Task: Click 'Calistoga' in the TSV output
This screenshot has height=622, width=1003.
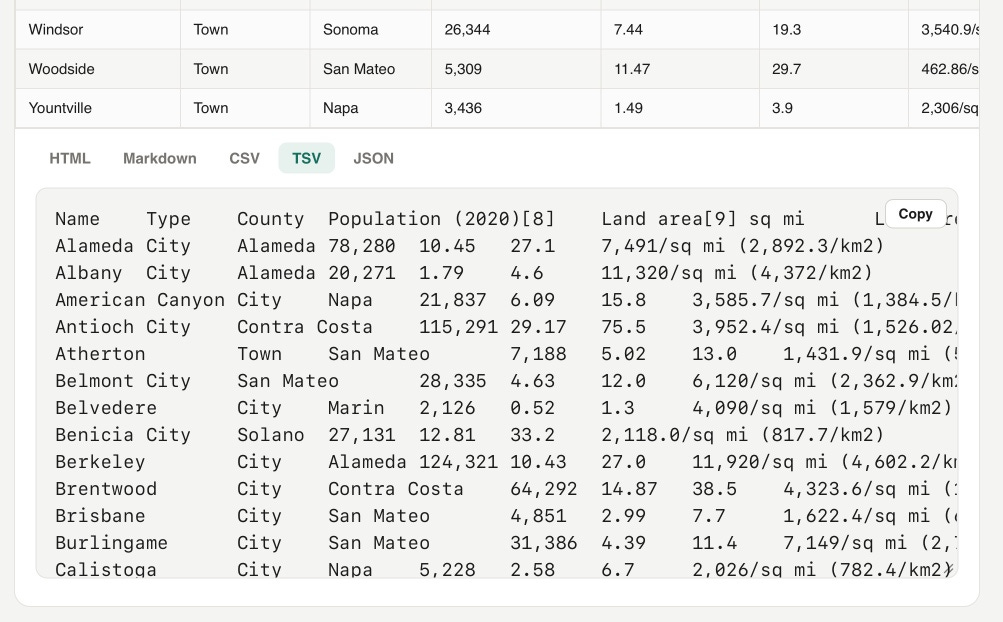Action: [106, 569]
